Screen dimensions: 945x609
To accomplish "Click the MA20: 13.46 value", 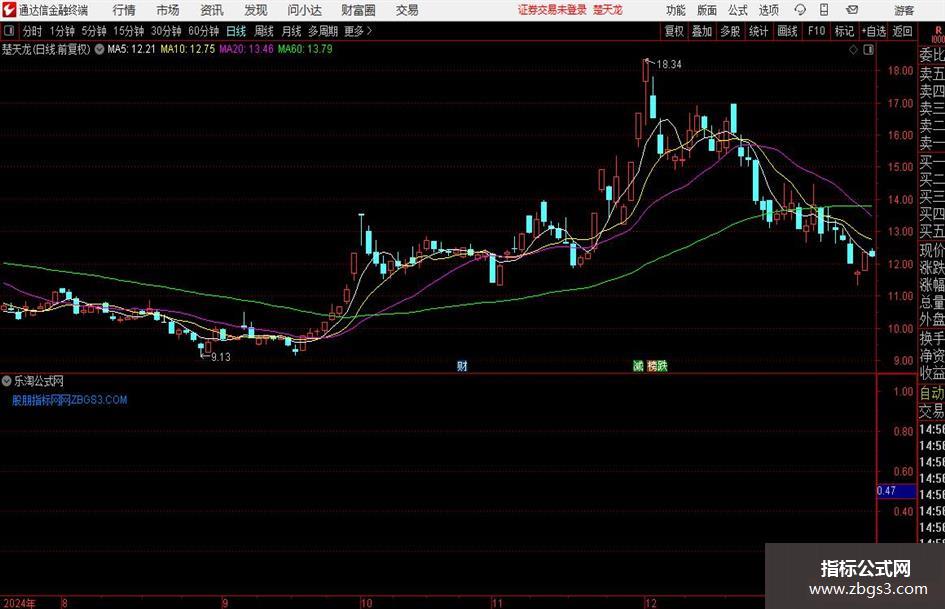I will click(246, 49).
